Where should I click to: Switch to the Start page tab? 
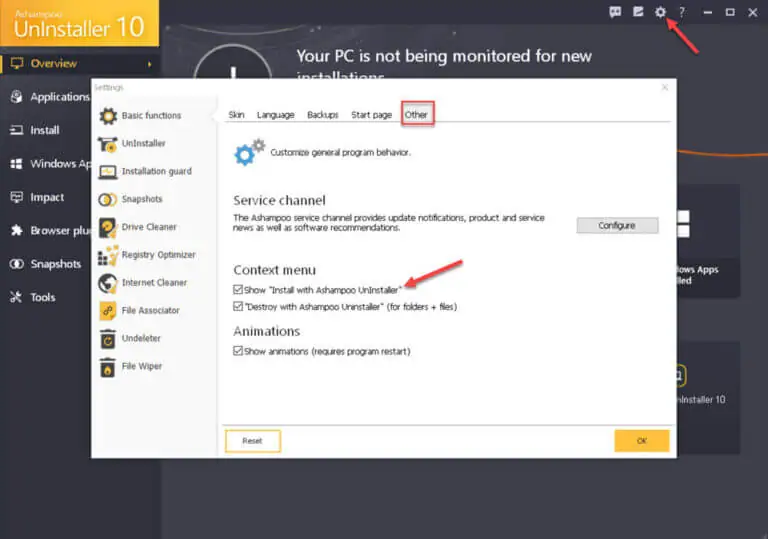[x=371, y=115]
